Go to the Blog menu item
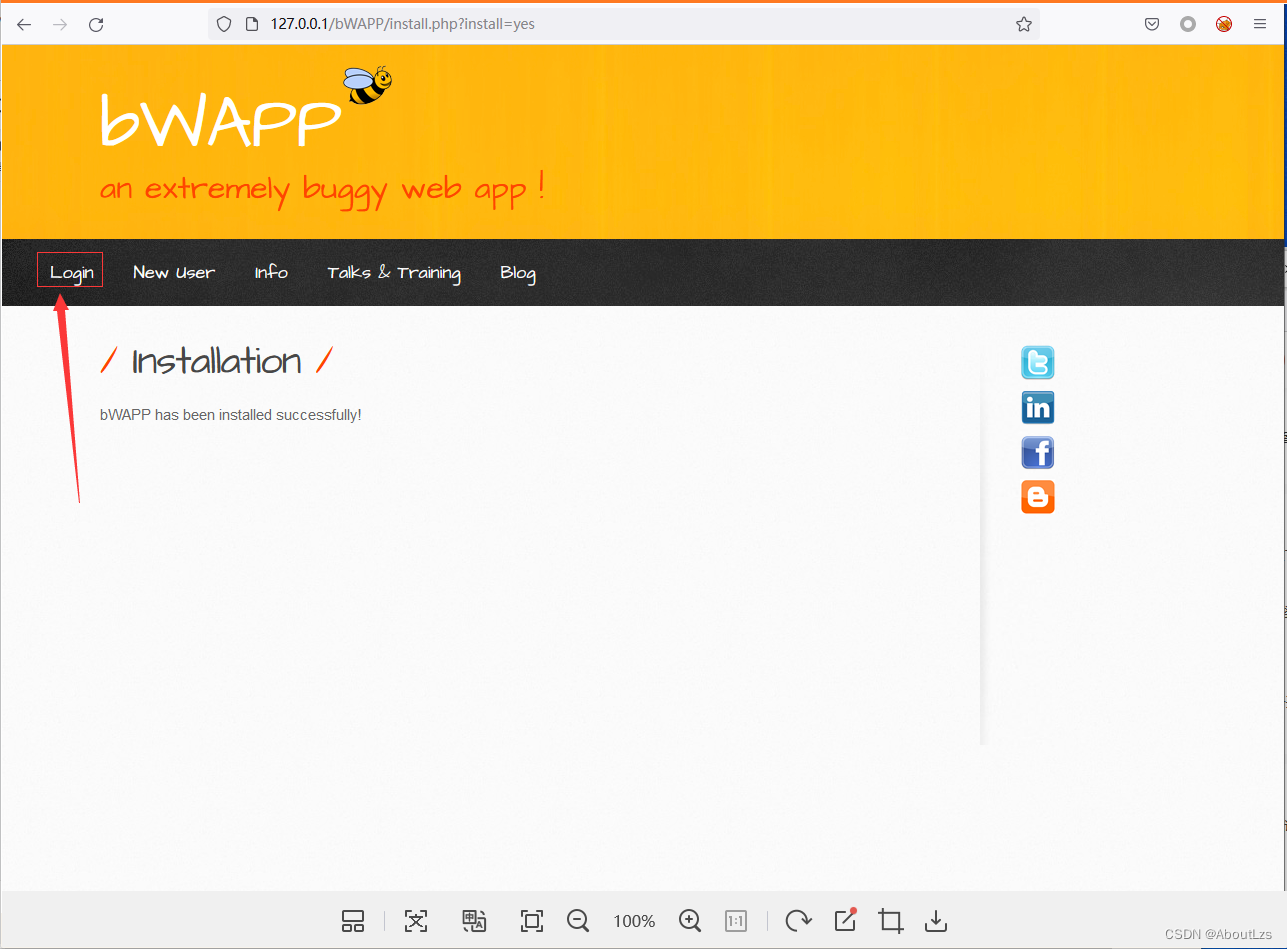This screenshot has width=1287, height=949. coord(518,273)
